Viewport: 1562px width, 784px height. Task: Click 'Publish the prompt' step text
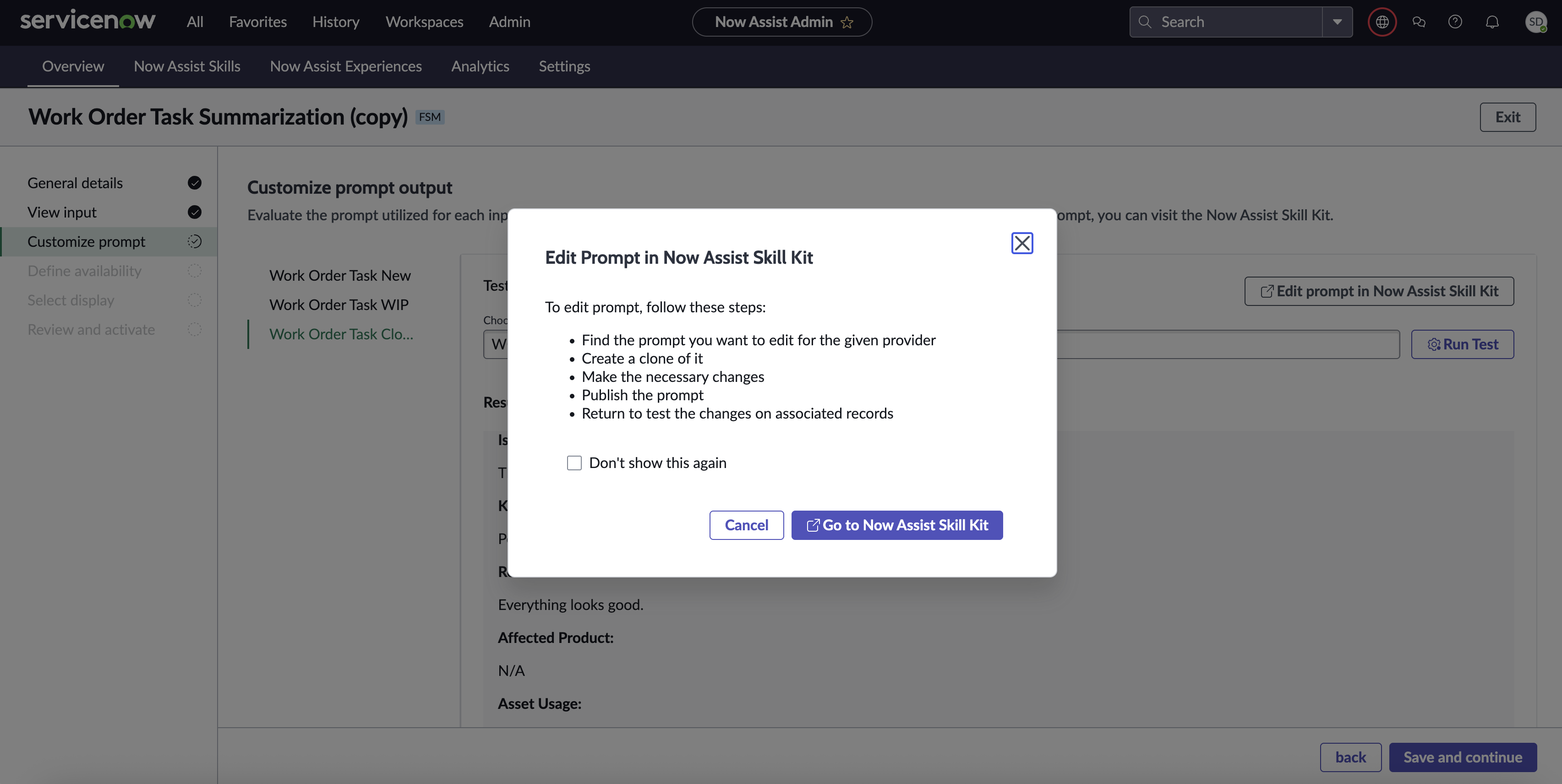[x=642, y=395]
